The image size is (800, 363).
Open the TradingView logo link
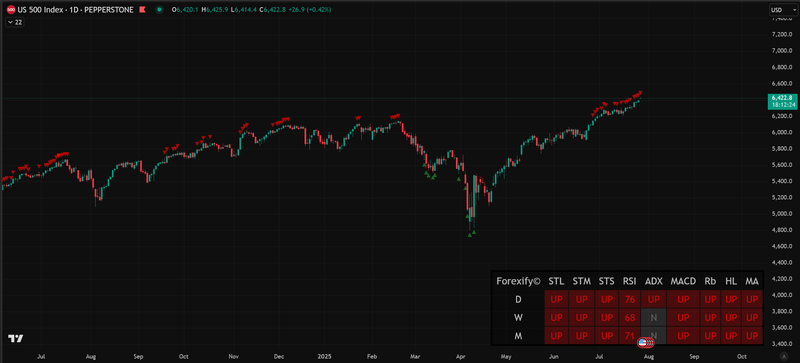(16, 338)
